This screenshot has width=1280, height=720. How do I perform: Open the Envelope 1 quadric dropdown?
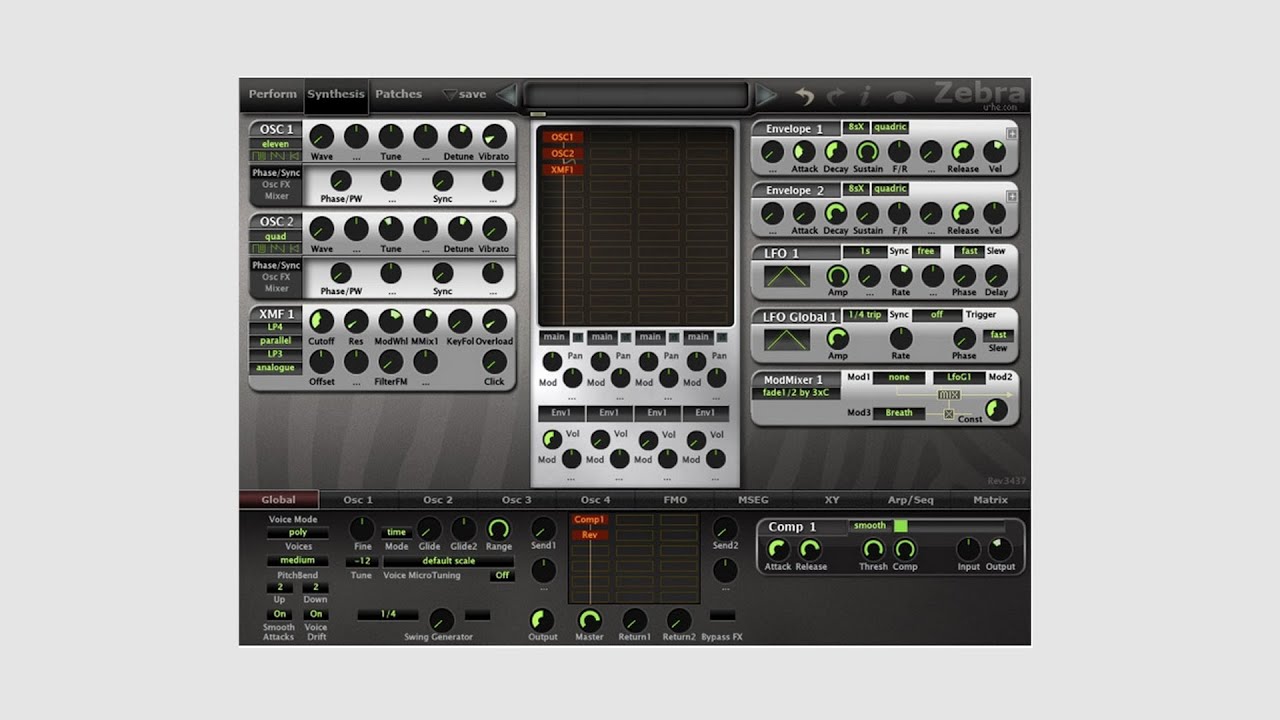click(x=890, y=128)
